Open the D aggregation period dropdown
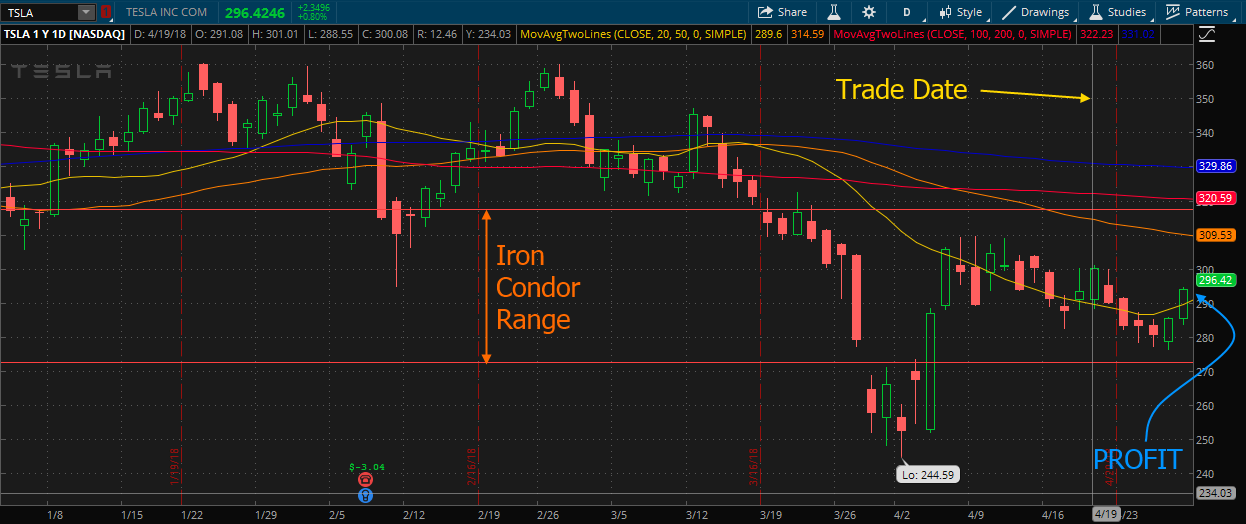The image size is (1246, 524). pyautogui.click(x=907, y=13)
